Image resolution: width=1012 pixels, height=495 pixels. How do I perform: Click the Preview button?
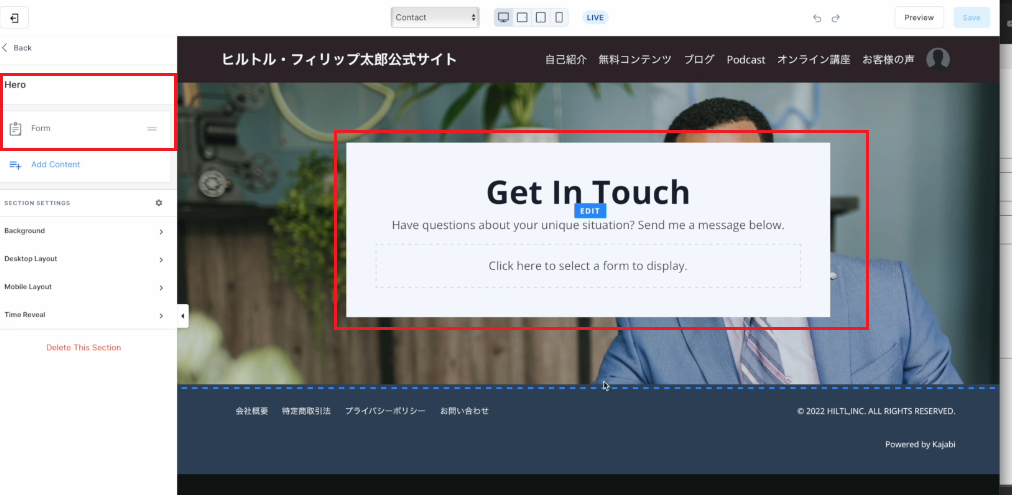click(918, 17)
